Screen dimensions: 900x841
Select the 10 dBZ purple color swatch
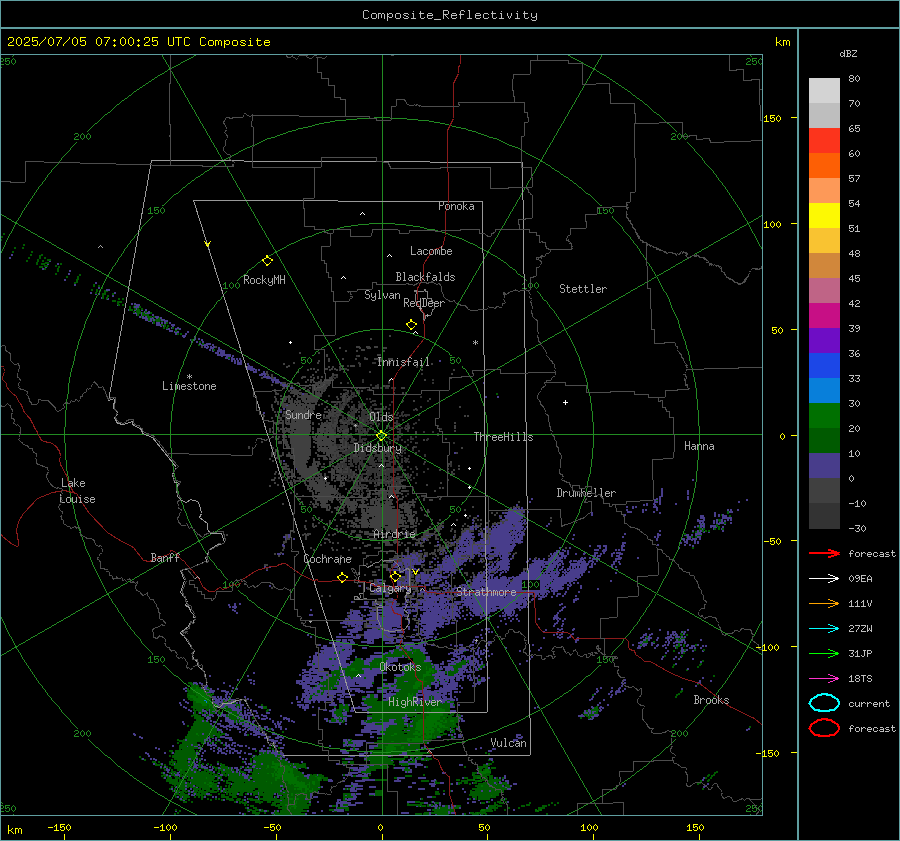(x=824, y=466)
